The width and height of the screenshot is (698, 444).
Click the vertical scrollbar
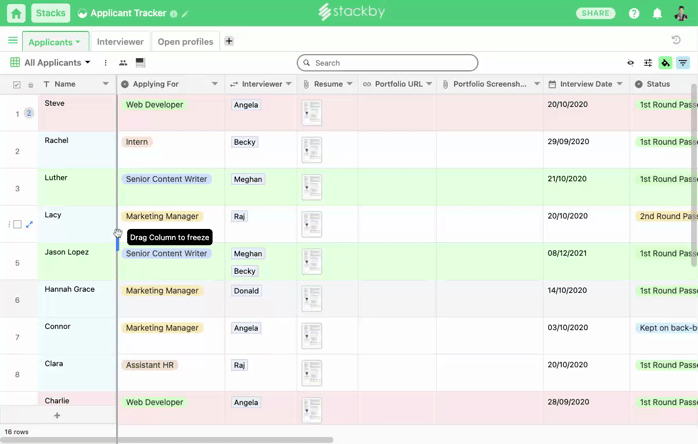(x=694, y=175)
